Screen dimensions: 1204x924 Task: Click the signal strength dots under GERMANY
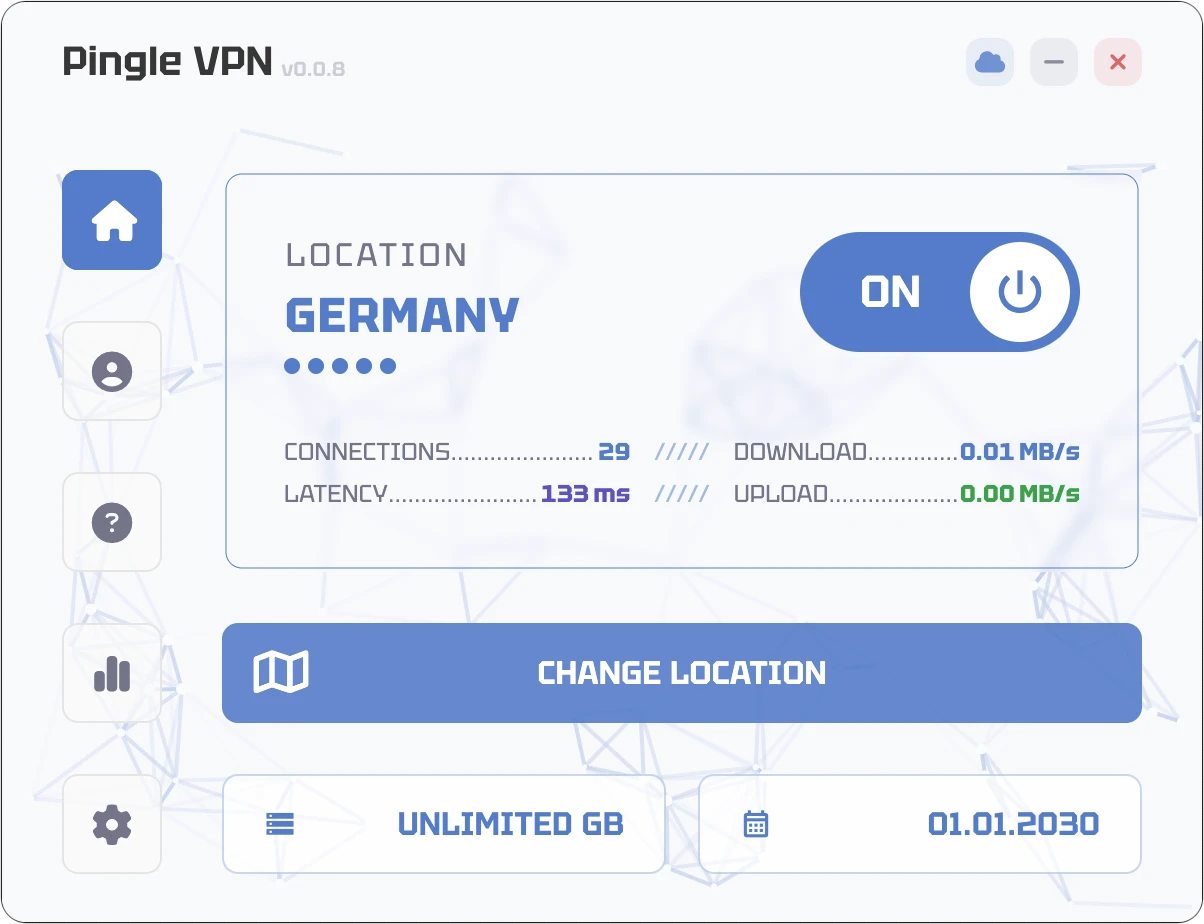point(340,366)
